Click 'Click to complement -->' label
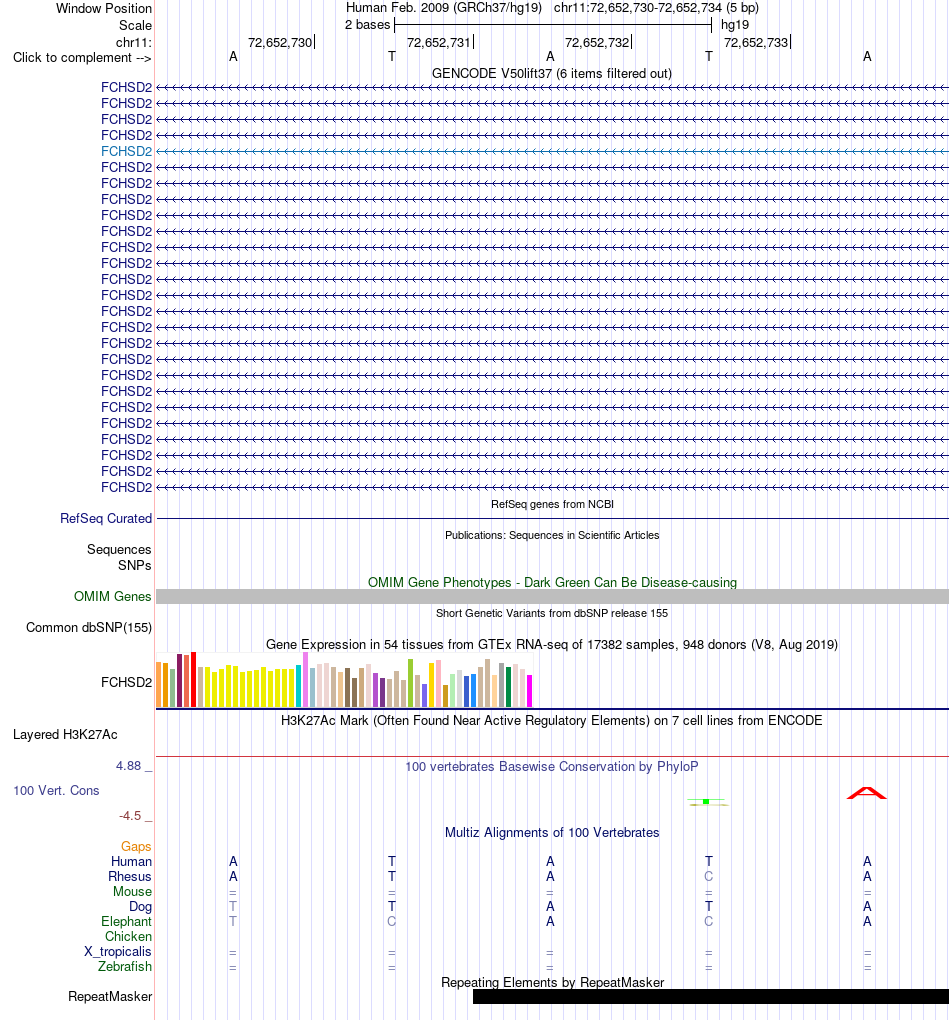 [x=82, y=57]
